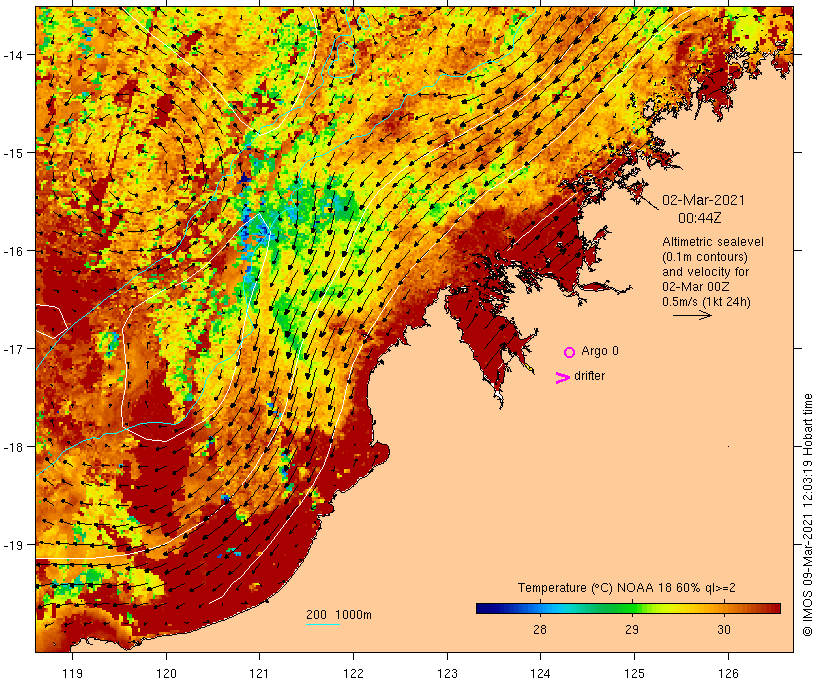
Task: Click the 'Altimetric sealevel' text line
Action: tap(713, 242)
